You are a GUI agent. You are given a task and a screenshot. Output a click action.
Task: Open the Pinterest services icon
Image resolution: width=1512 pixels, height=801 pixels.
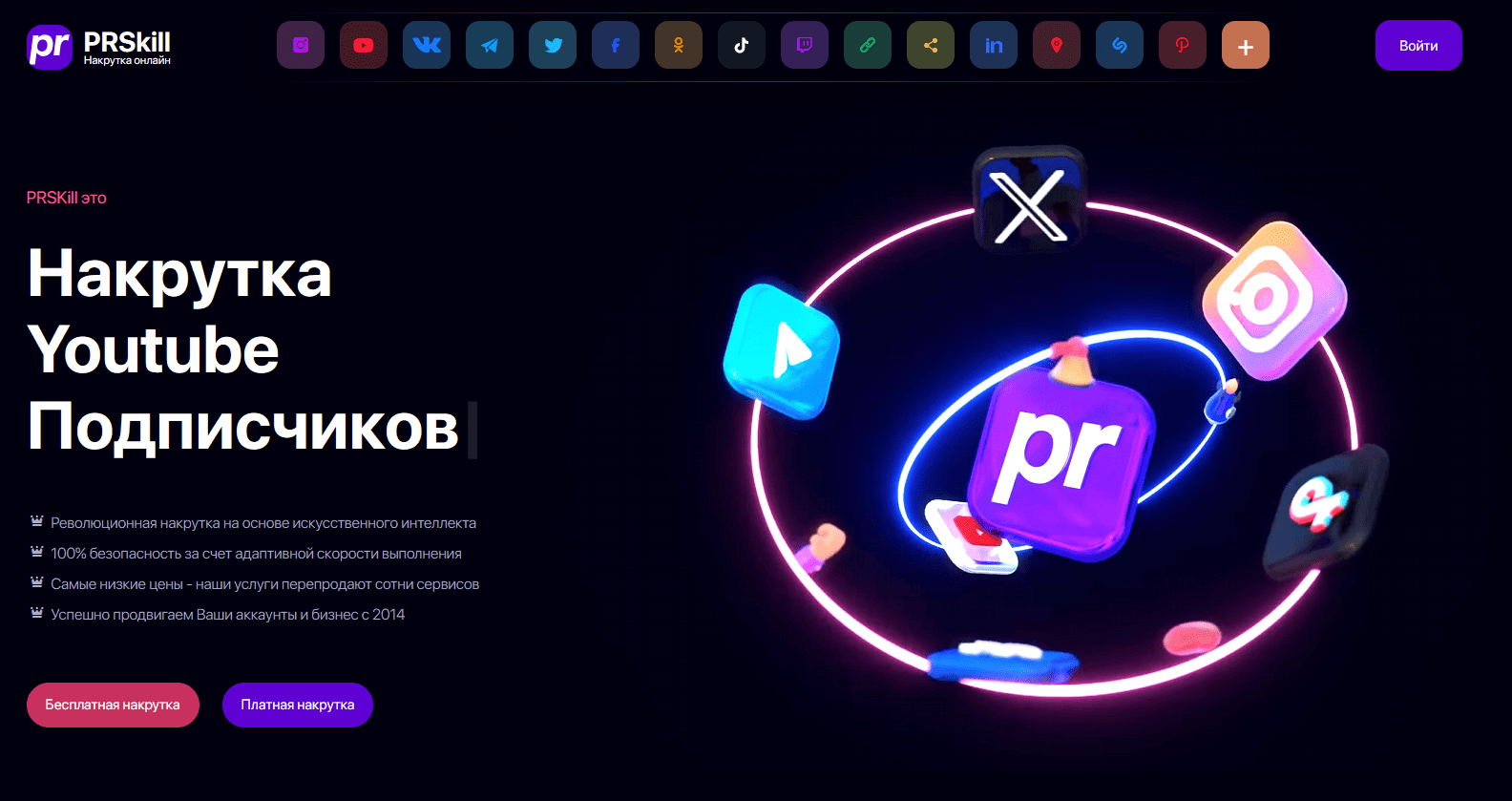pyautogui.click(x=1183, y=45)
